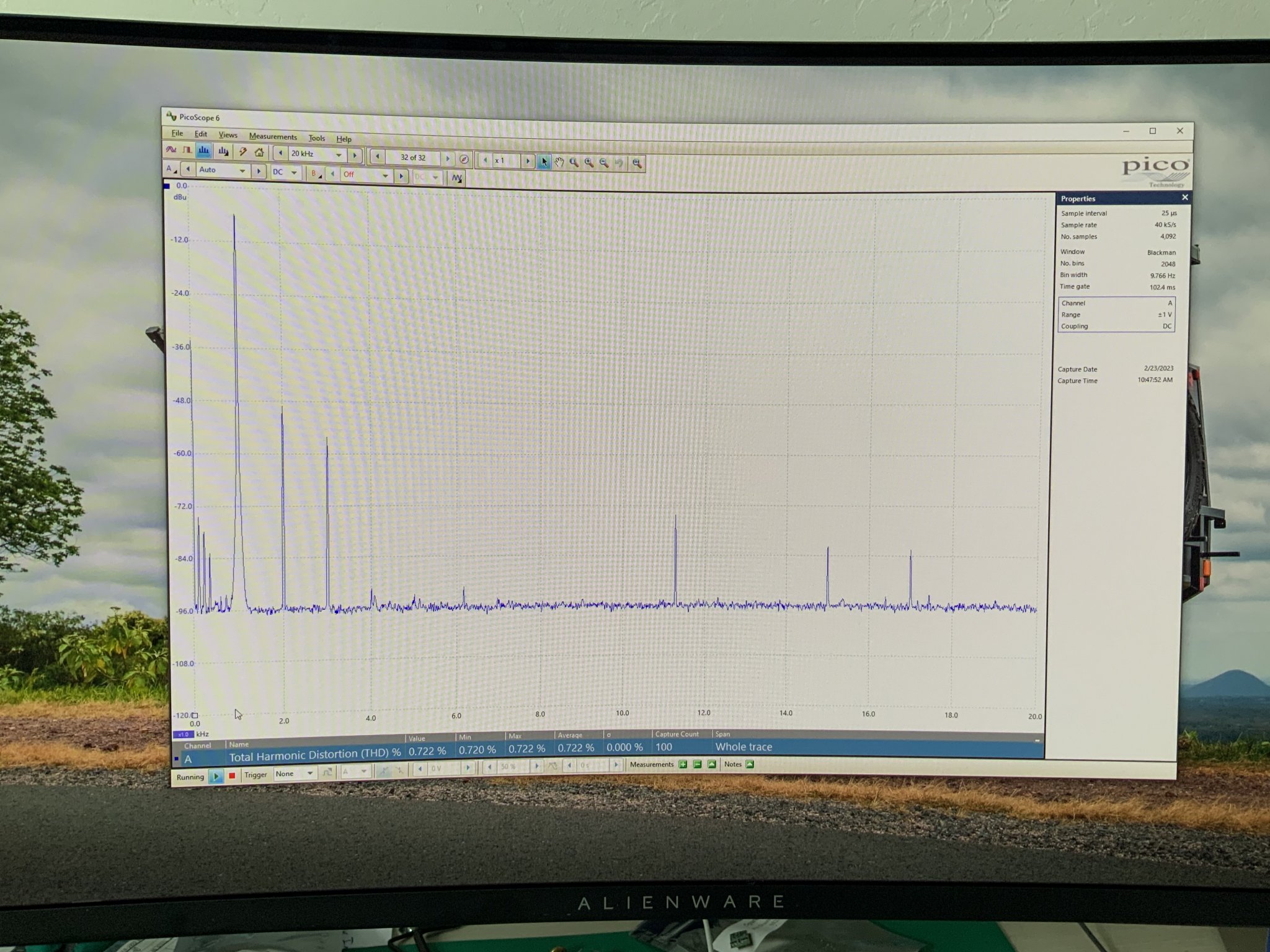Open the Tools menu
Image resolution: width=1270 pixels, height=952 pixels.
pyautogui.click(x=316, y=138)
